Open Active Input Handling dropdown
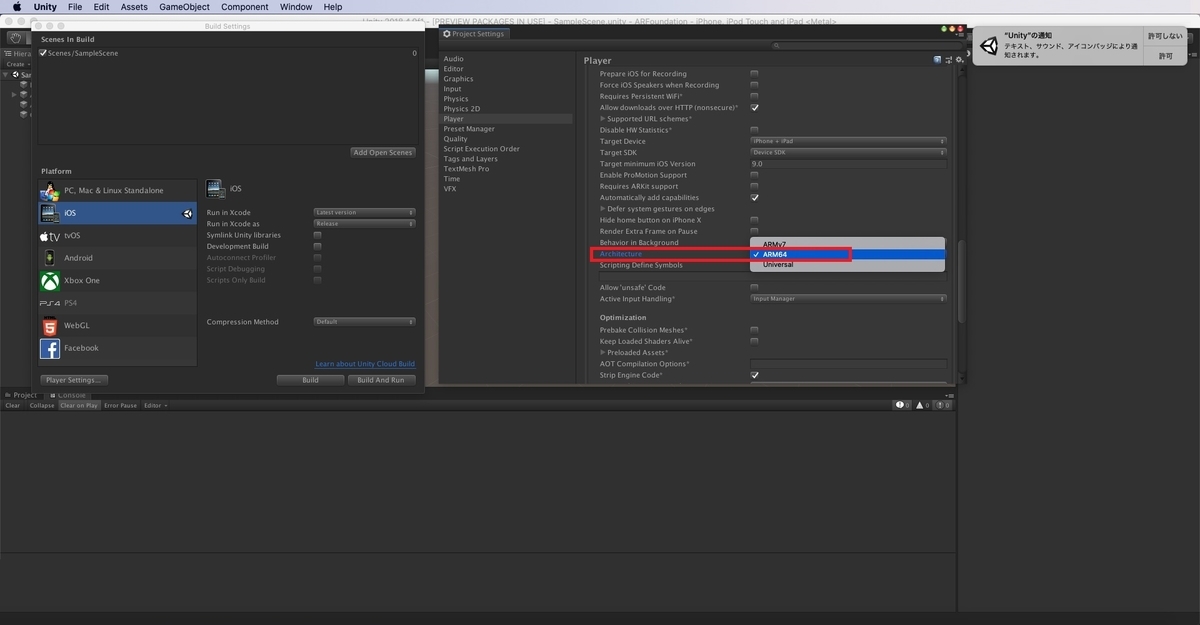1200x625 pixels. tap(848, 298)
